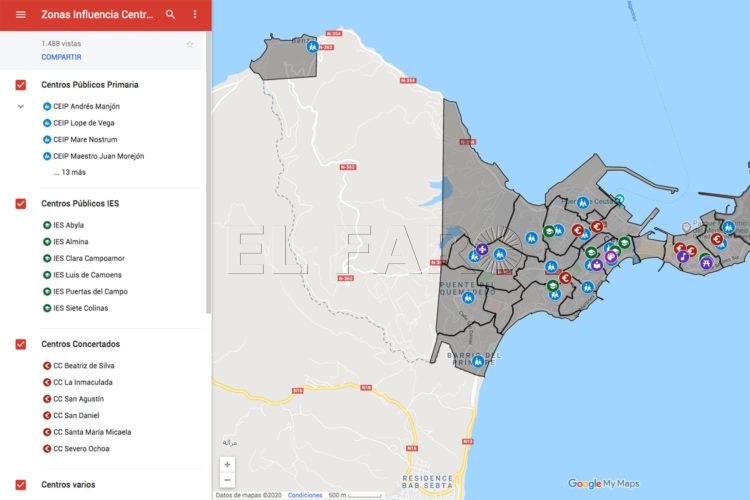Uncheck the Centros Públicos Primaria layer
The image size is (750, 500).
click(21, 85)
